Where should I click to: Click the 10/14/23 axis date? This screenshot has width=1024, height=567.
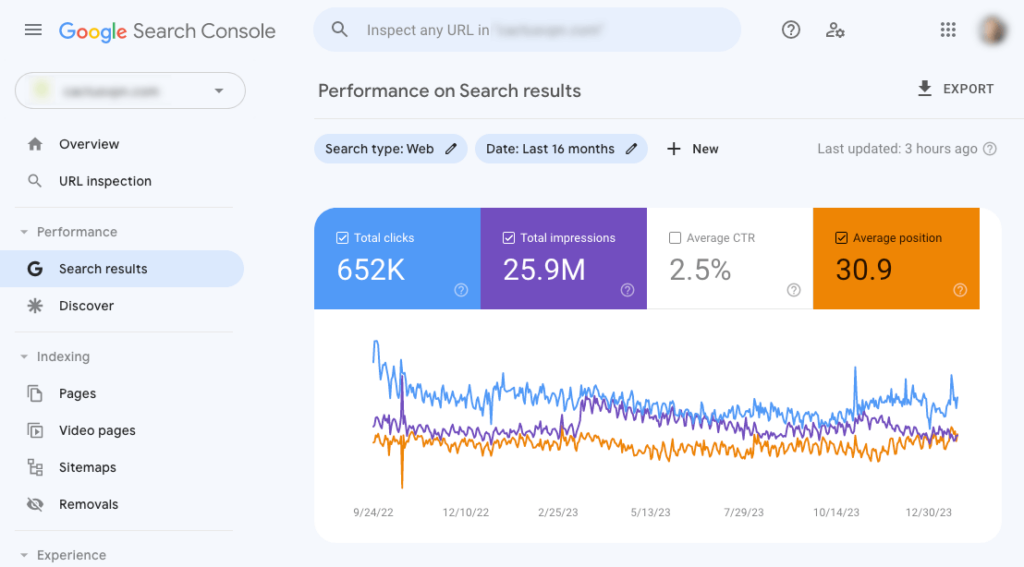836,513
